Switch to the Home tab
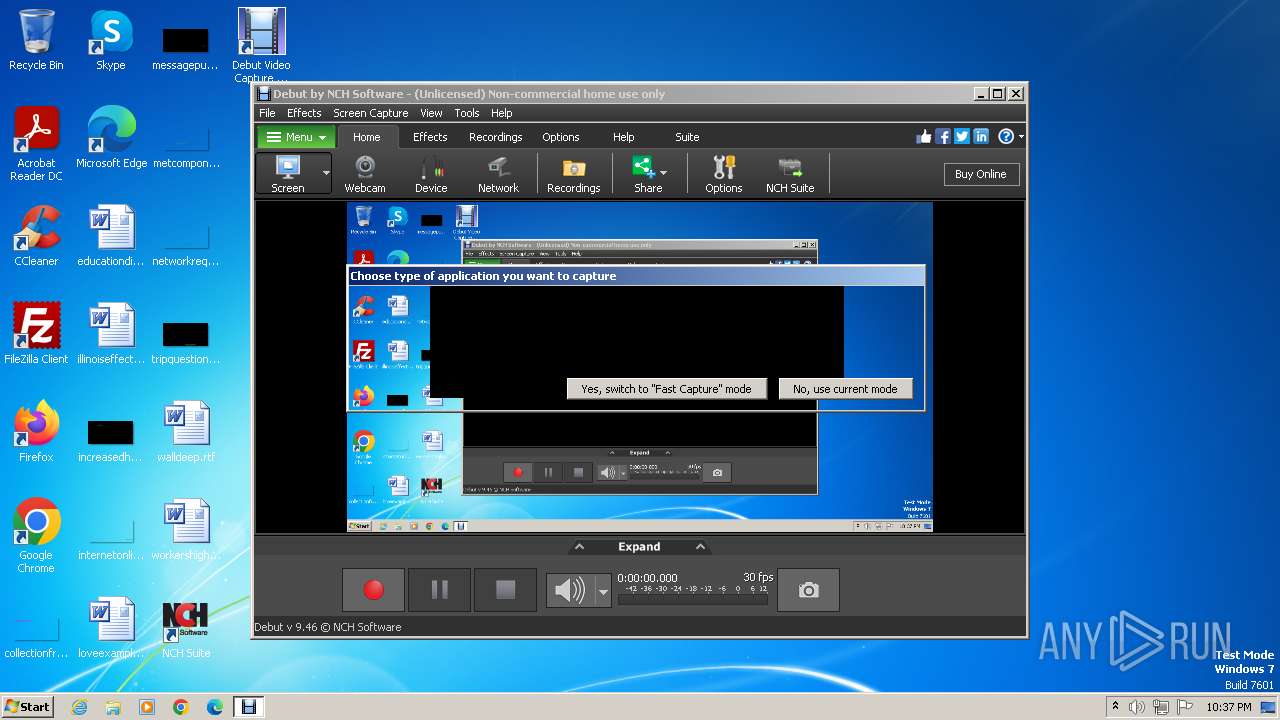Viewport: 1280px width, 720px height. coord(367,137)
